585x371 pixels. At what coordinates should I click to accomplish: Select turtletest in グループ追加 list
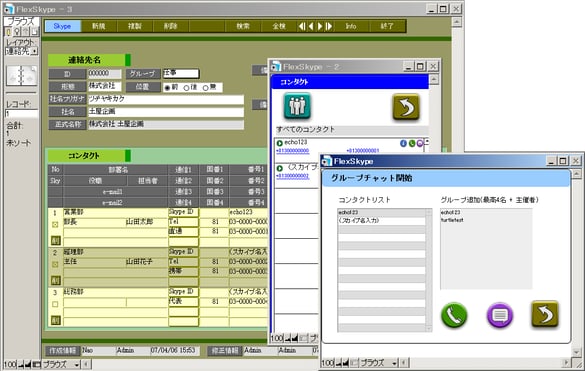pyautogui.click(x=452, y=220)
